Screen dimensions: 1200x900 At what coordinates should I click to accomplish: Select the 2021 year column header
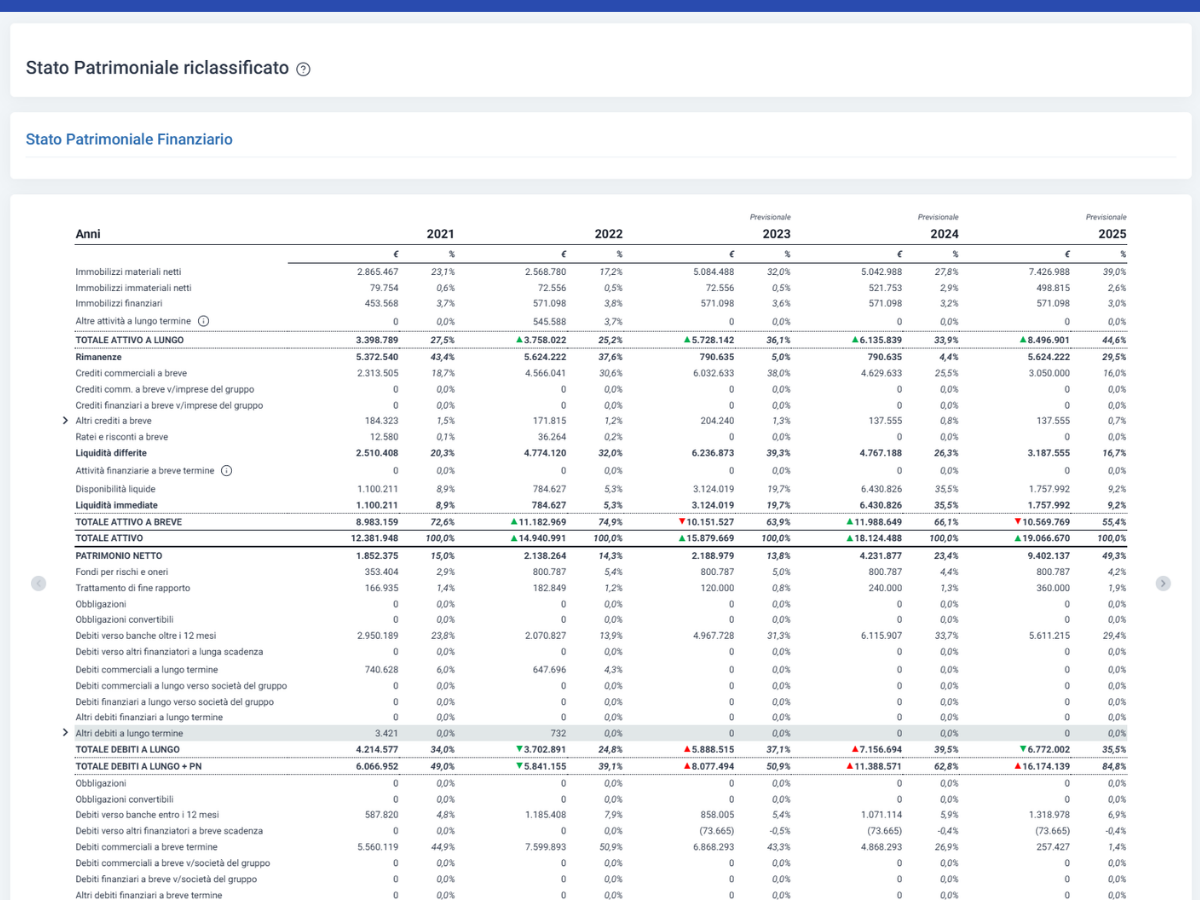tap(440, 234)
